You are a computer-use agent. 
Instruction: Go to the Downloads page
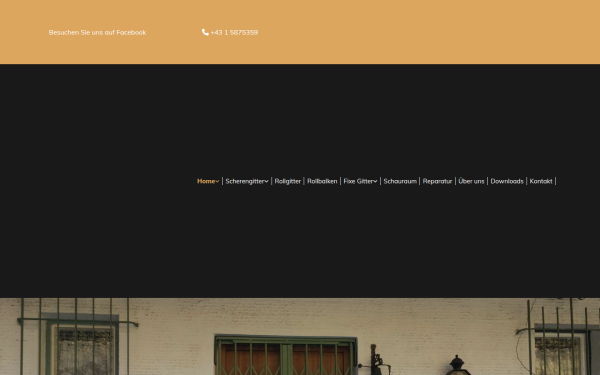point(507,181)
